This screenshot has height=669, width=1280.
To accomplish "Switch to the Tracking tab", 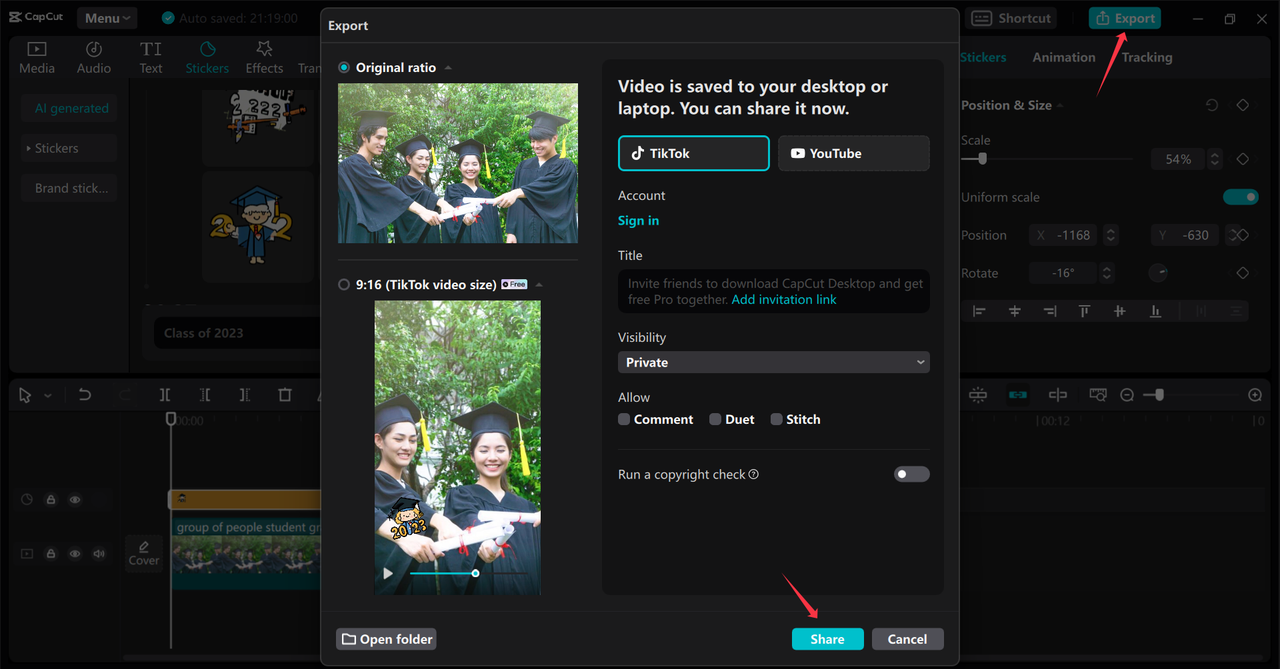I will [x=1147, y=57].
